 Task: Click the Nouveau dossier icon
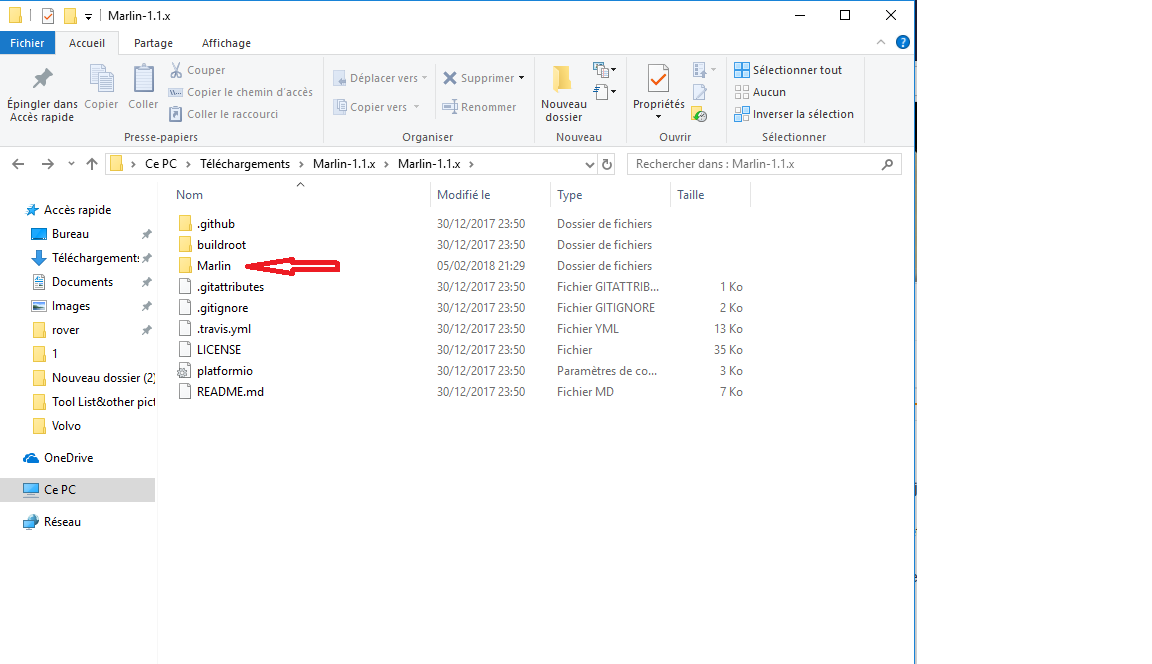(564, 79)
